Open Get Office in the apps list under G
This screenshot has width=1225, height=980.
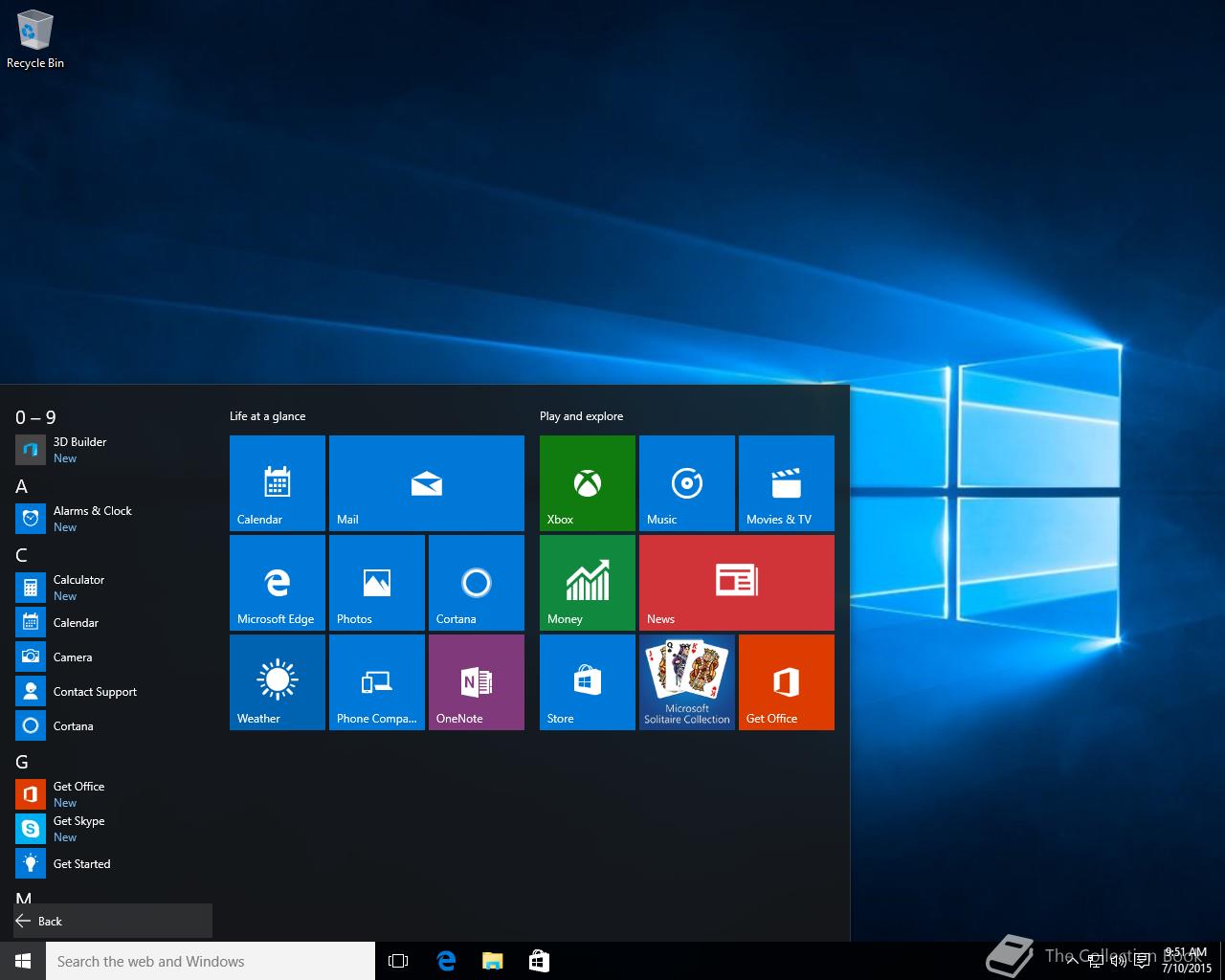pos(113,794)
